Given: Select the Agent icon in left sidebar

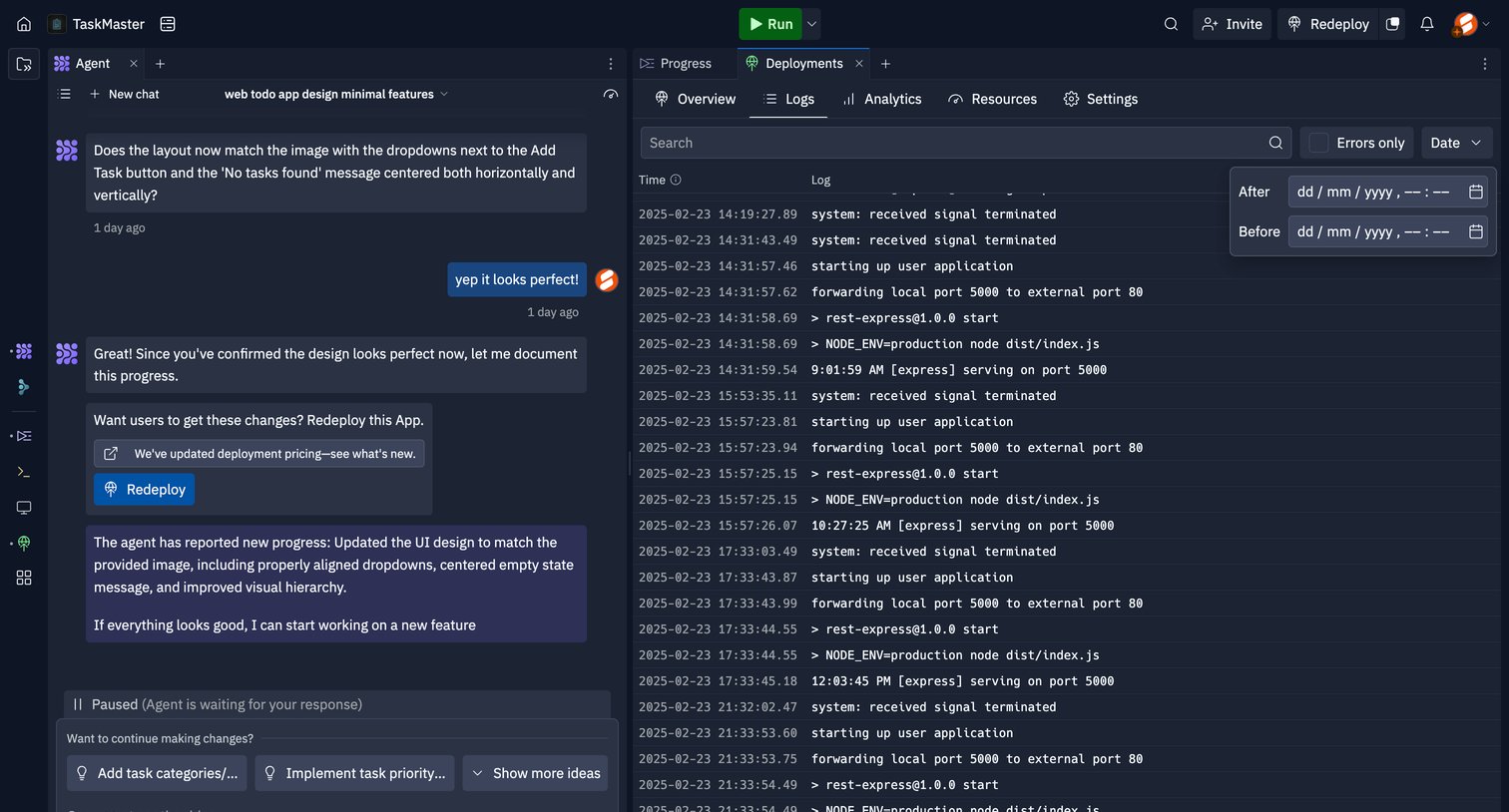Looking at the screenshot, I should (x=24, y=351).
